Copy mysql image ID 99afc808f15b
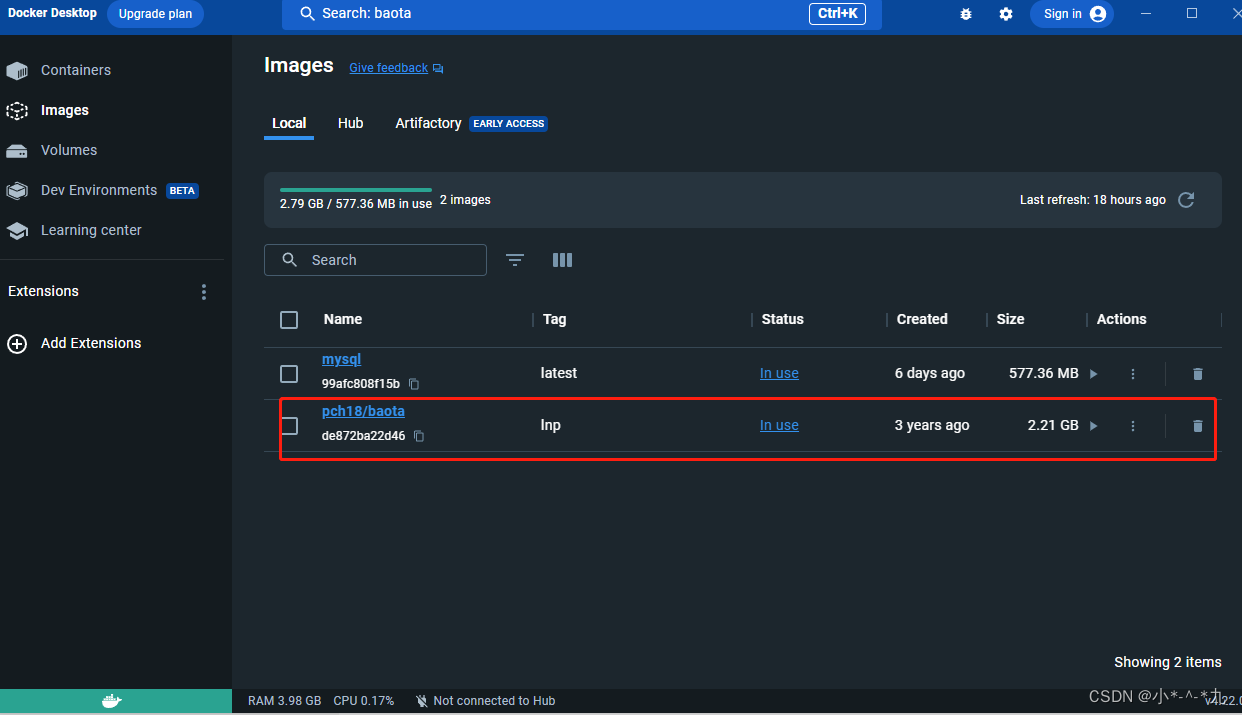1242x715 pixels. pos(414,384)
